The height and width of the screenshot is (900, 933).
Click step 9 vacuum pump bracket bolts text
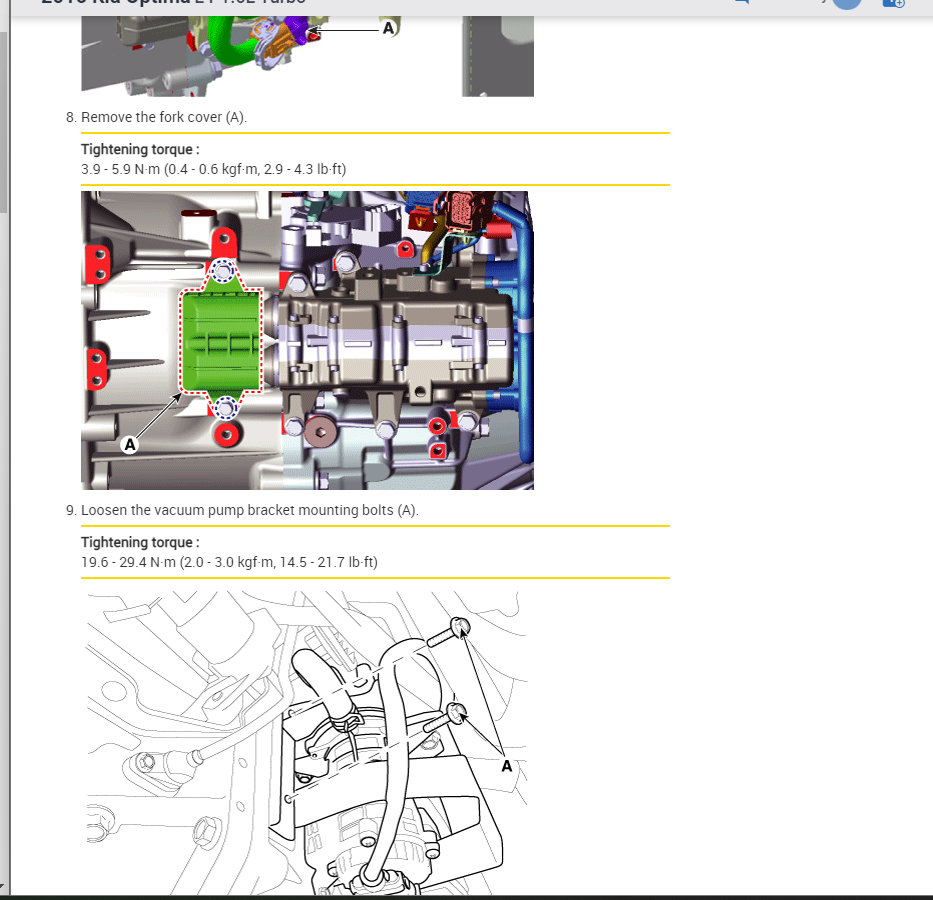point(242,510)
